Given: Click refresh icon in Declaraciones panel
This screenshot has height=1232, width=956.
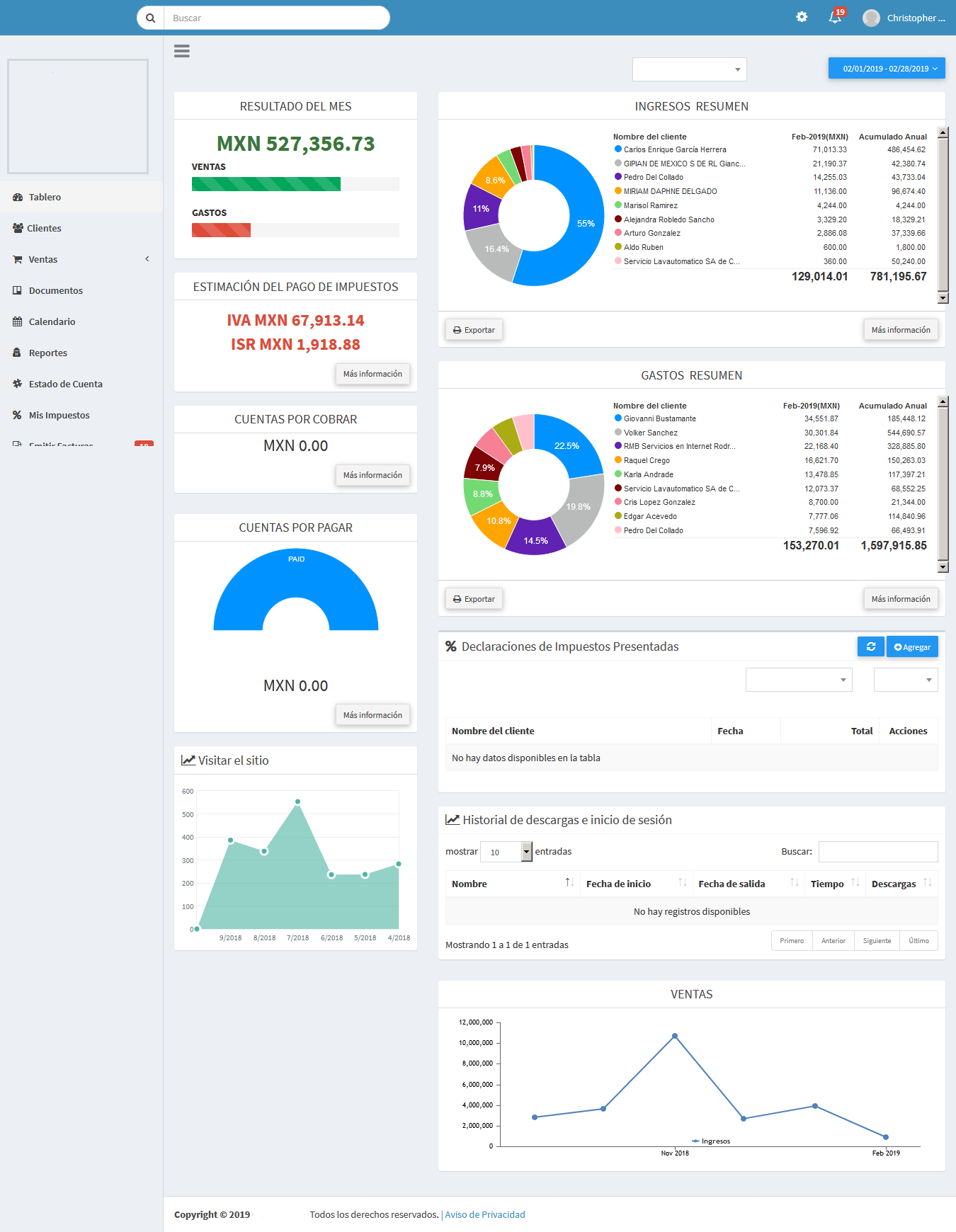Looking at the screenshot, I should [871, 646].
